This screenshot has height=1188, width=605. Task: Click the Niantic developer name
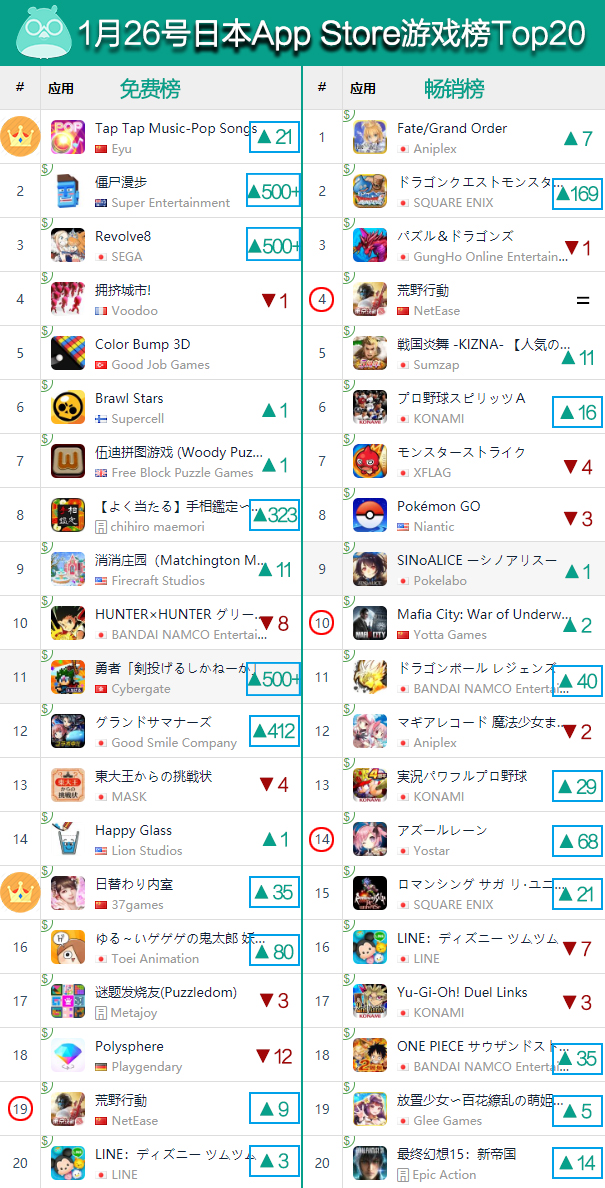point(434,526)
